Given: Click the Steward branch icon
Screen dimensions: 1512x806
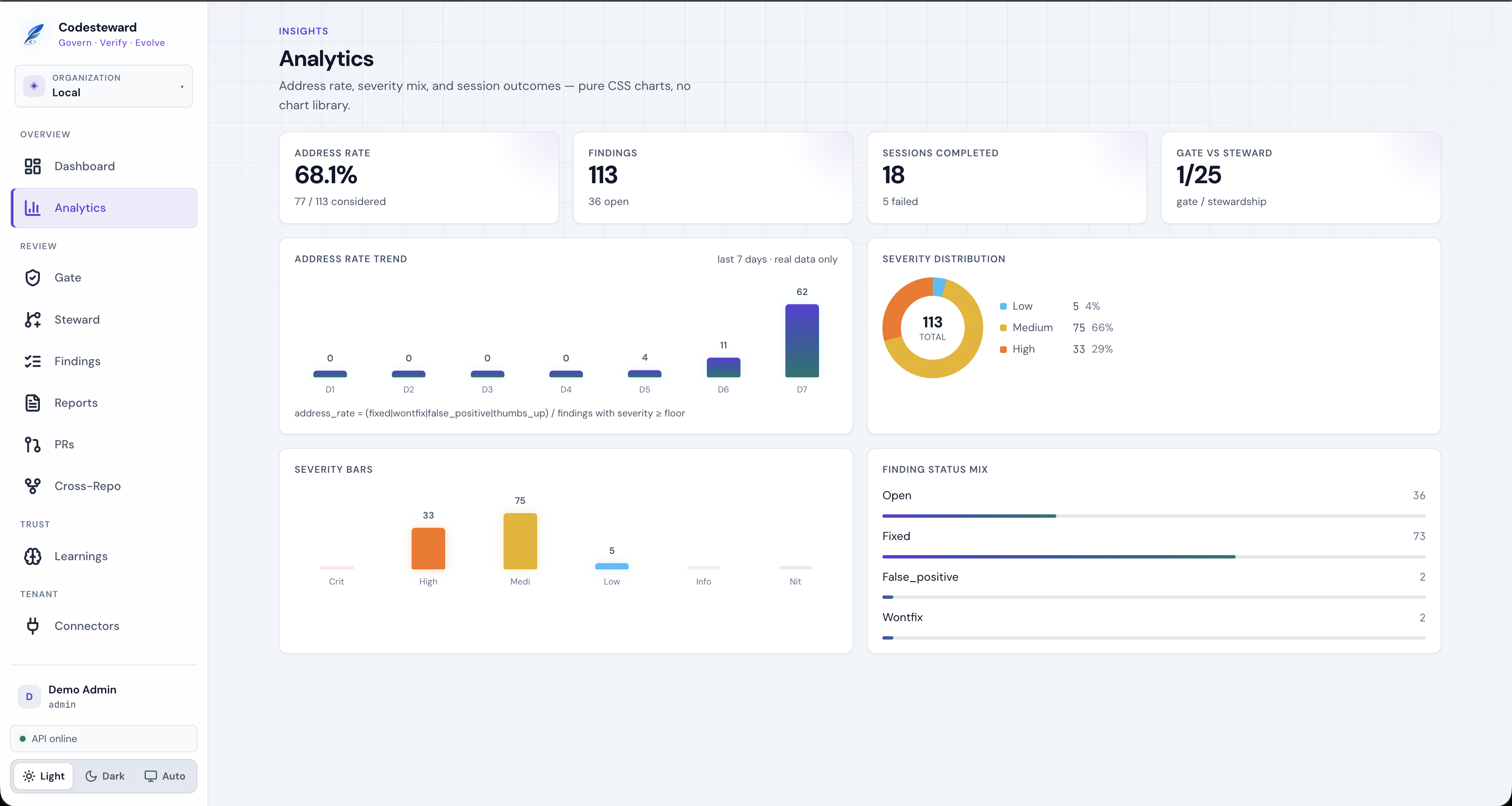Looking at the screenshot, I should [x=33, y=319].
